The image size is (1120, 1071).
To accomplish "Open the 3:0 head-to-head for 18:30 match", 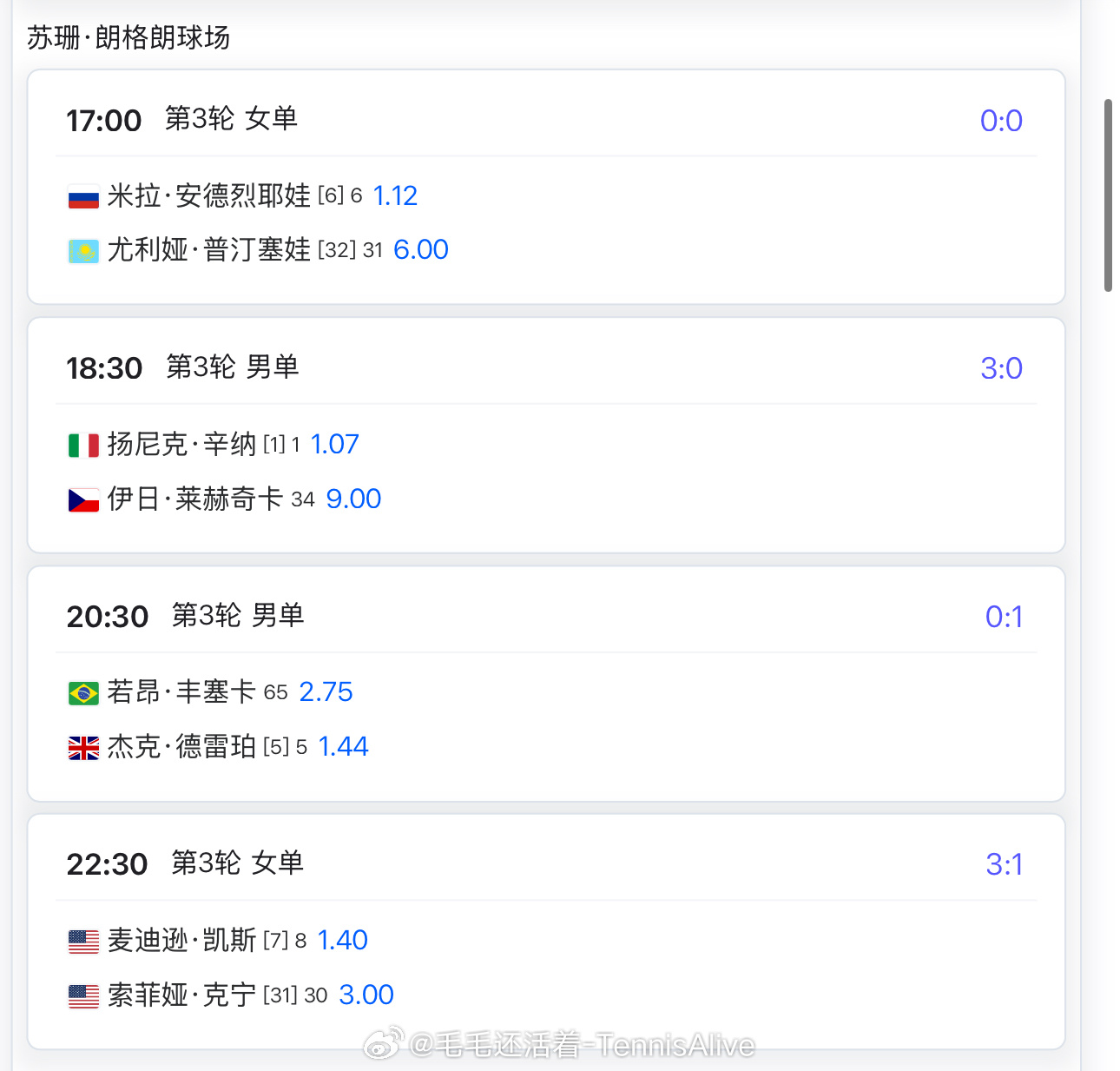I will tap(1001, 368).
